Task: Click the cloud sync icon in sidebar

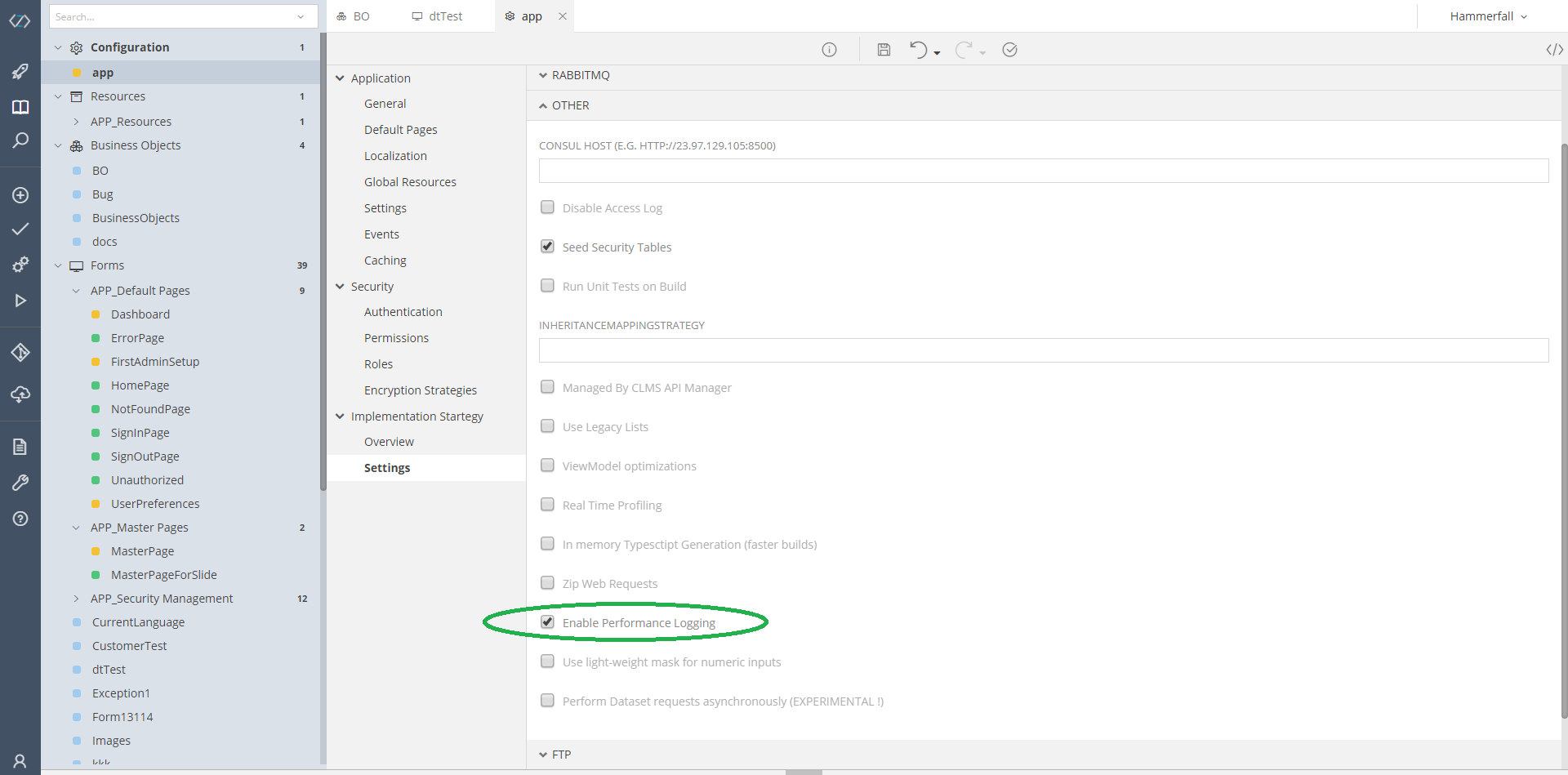Action: point(20,395)
